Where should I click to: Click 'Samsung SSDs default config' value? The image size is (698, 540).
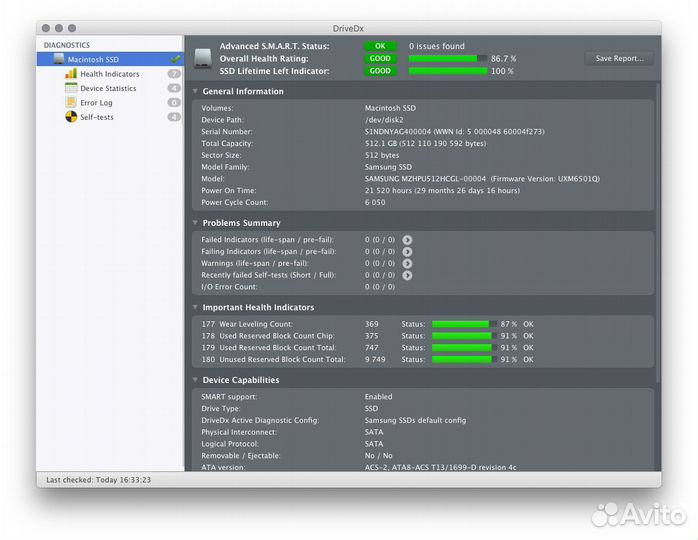(x=415, y=420)
